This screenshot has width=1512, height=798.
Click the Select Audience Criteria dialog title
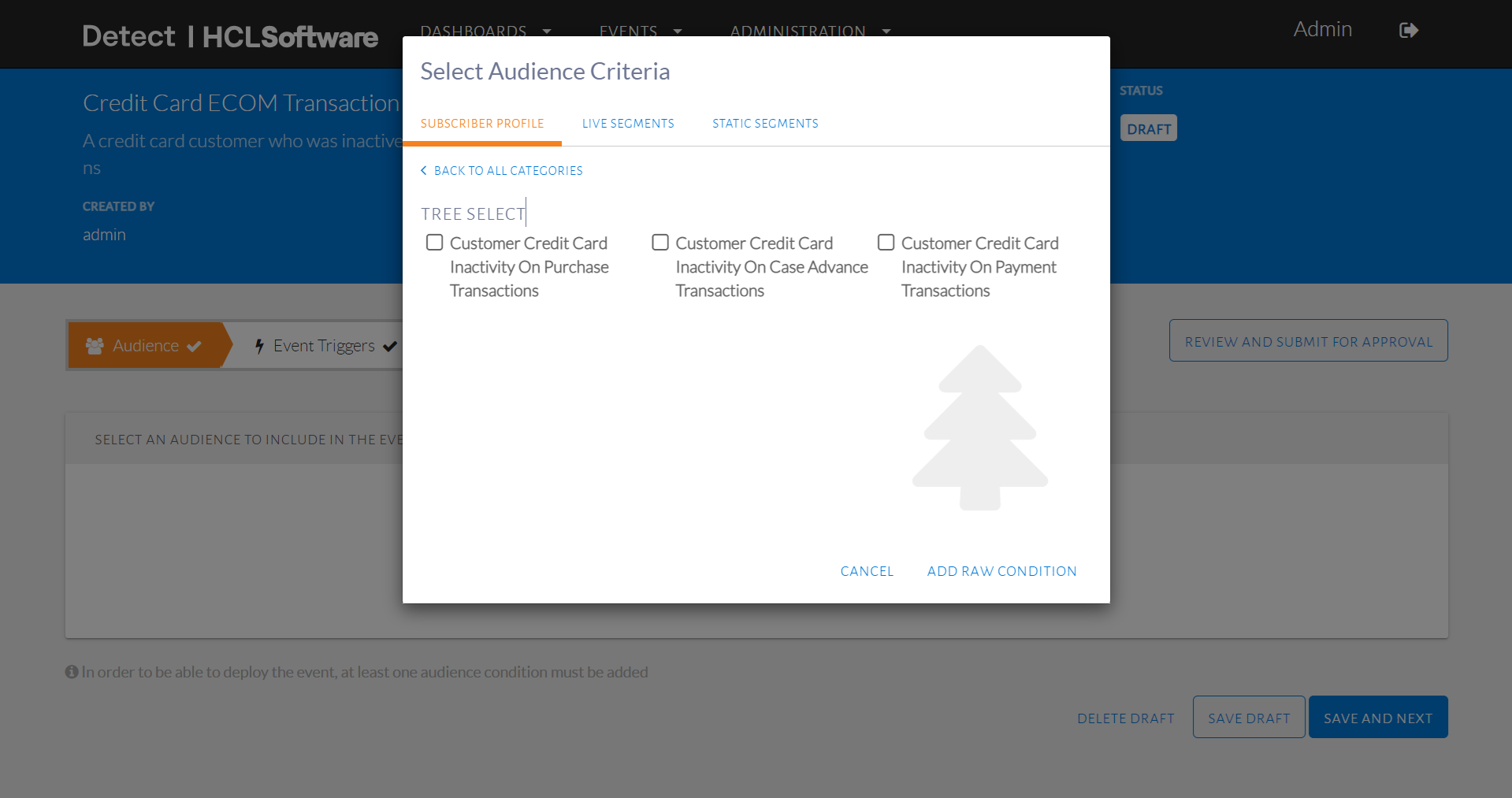(545, 72)
